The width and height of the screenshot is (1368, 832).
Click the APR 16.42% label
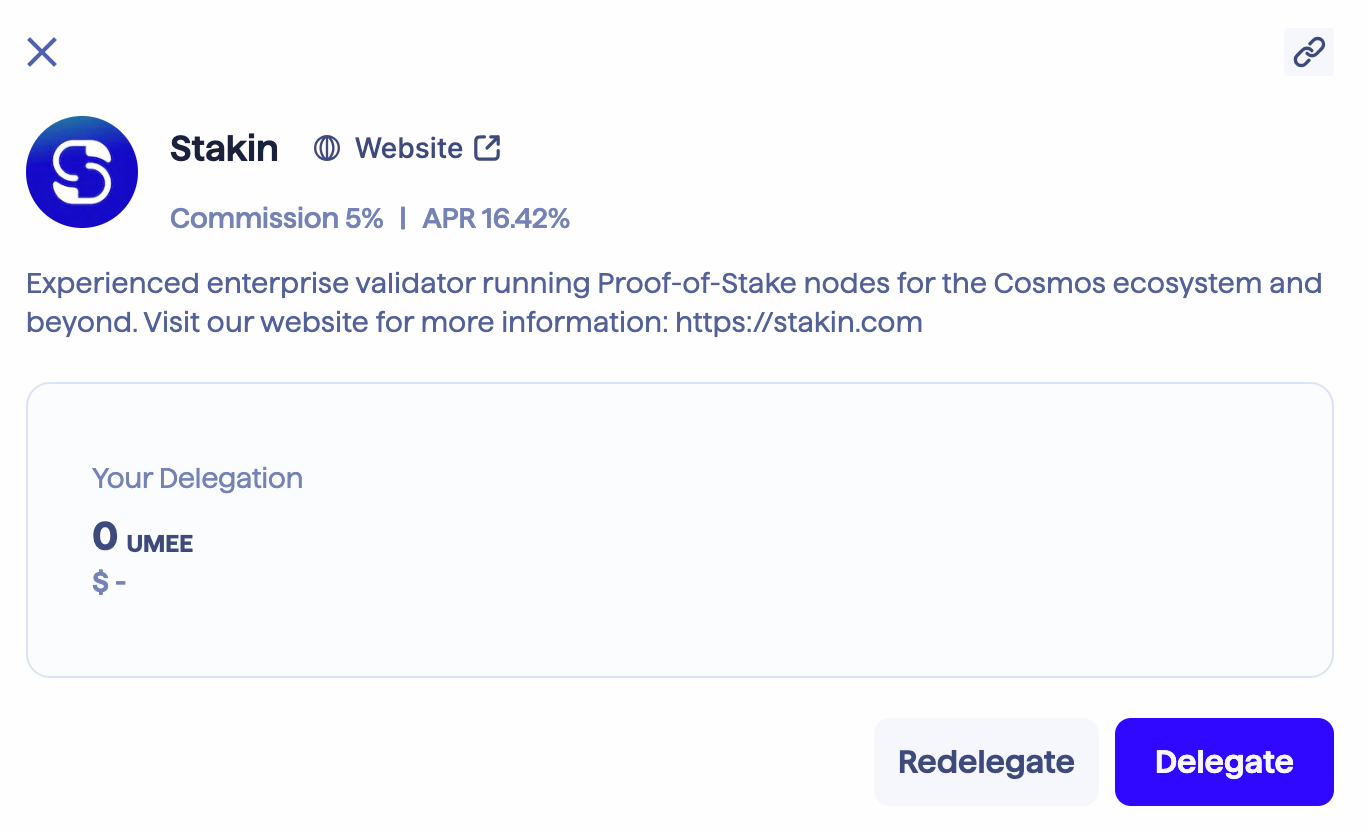(x=496, y=219)
